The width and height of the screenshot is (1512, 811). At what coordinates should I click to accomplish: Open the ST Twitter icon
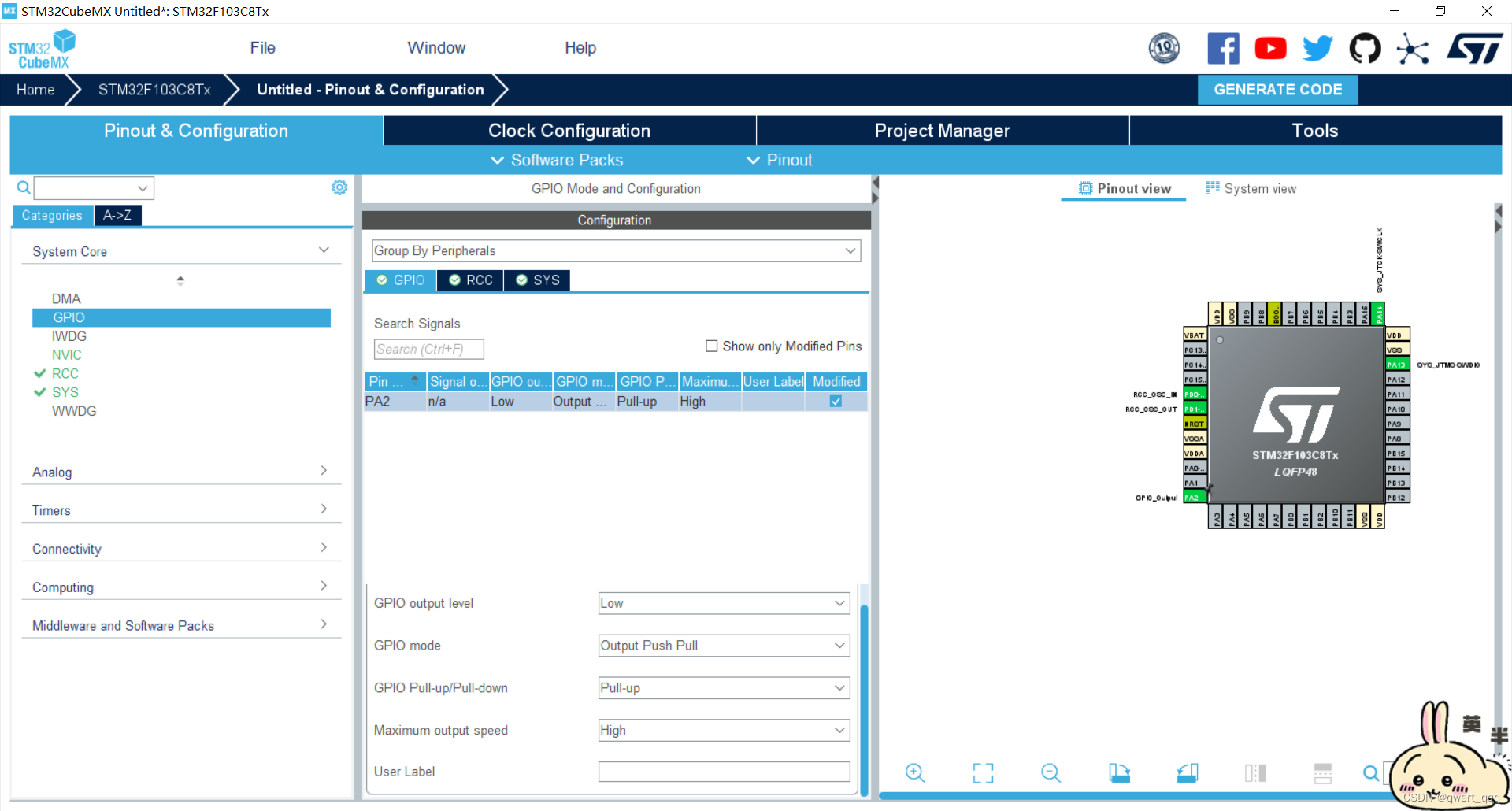1317,49
